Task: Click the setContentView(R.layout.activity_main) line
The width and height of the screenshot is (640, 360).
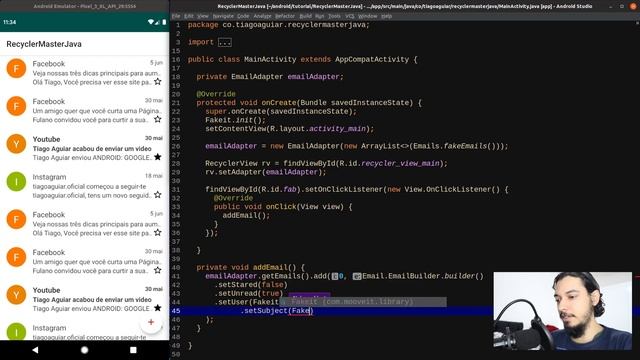Action: click(289, 129)
